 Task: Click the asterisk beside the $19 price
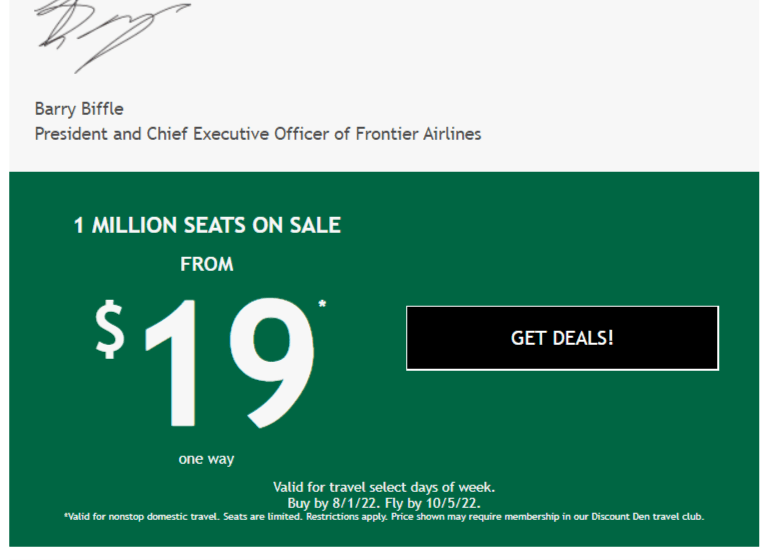[322, 304]
